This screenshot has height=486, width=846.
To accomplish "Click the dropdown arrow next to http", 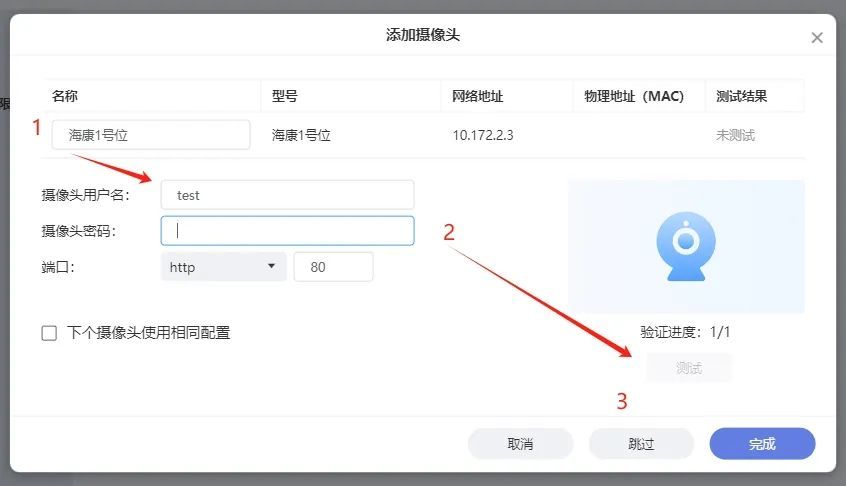I will pos(271,267).
